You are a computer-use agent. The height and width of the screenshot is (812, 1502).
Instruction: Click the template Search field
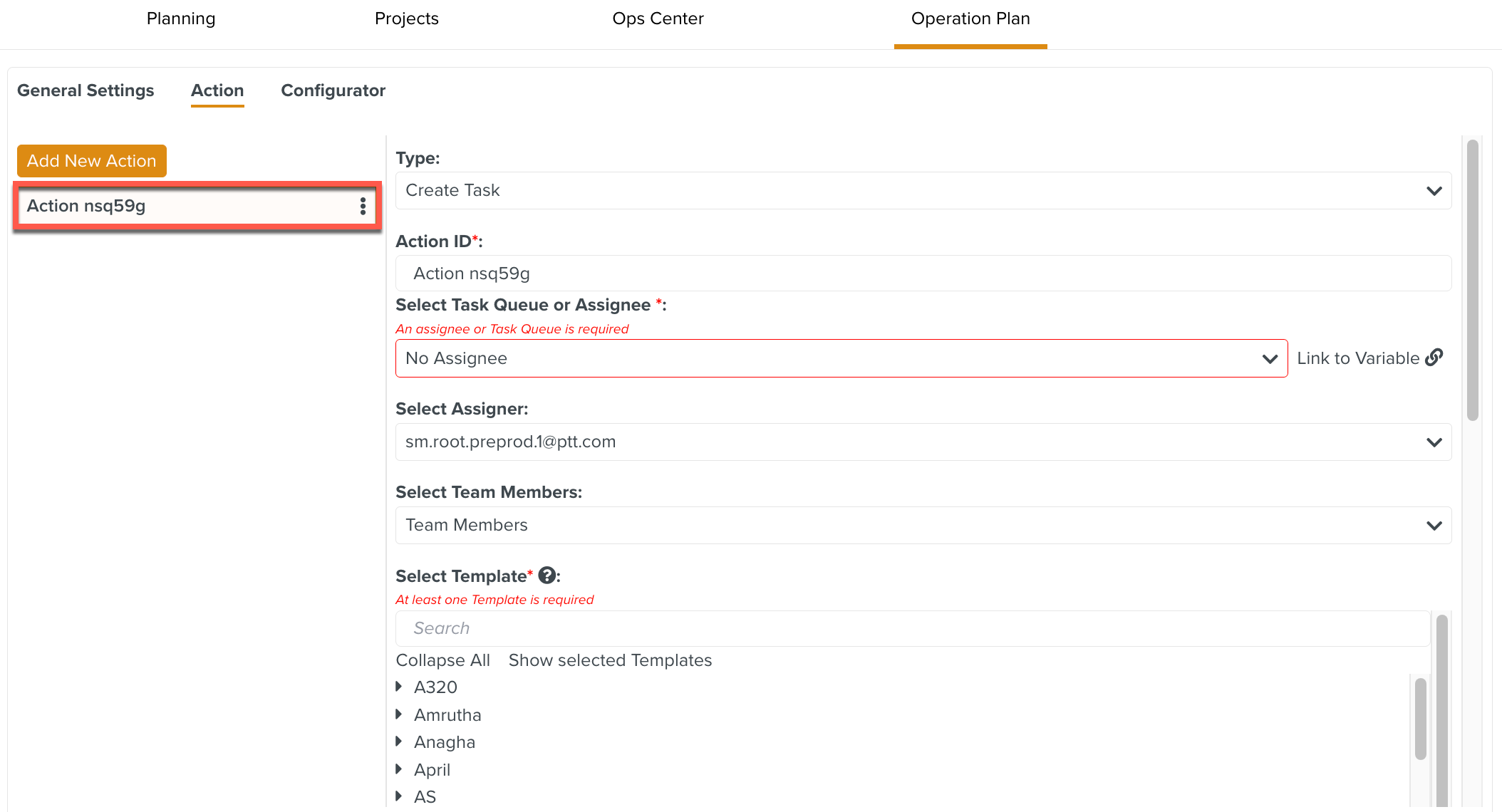[x=912, y=628]
